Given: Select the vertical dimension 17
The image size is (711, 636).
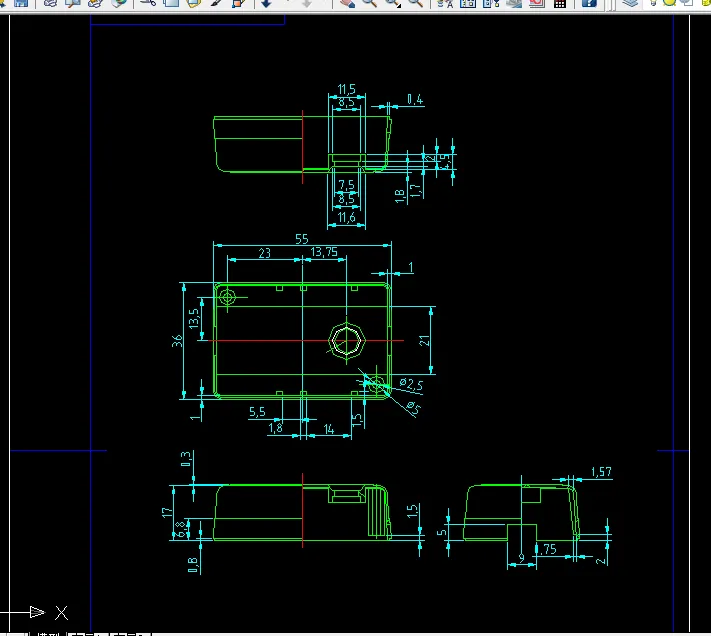Looking at the screenshot, I should click(167, 512).
